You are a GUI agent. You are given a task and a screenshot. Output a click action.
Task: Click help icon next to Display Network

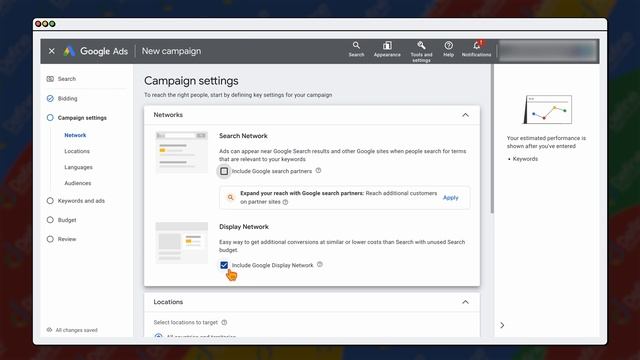[x=320, y=264]
